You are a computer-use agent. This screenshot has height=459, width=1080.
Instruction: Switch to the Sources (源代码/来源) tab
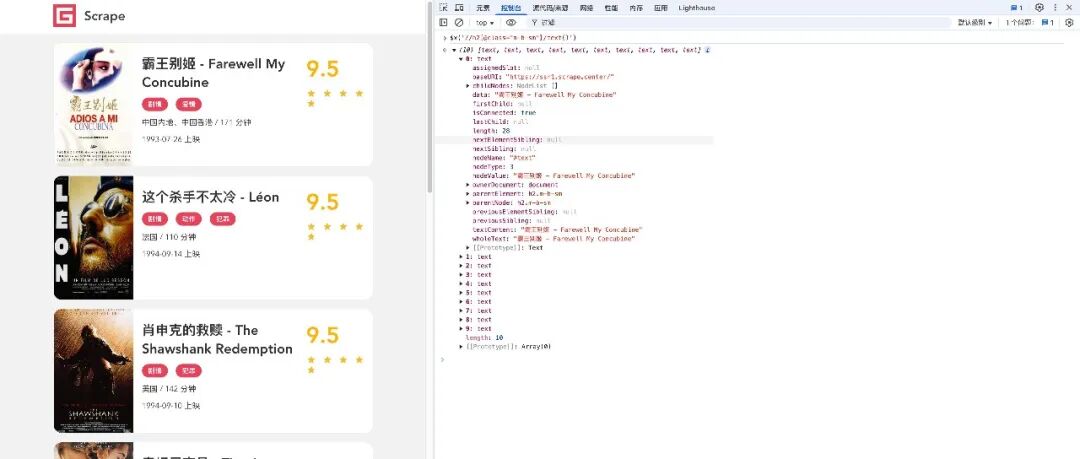[x=550, y=8]
